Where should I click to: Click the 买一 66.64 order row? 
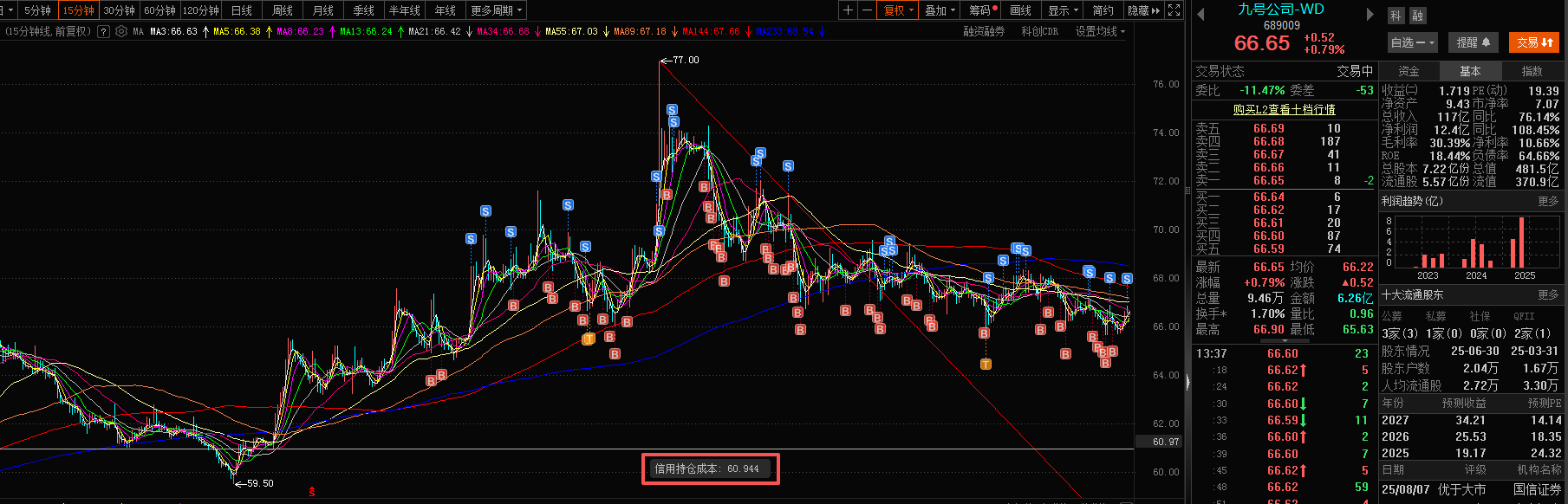click(x=1284, y=197)
